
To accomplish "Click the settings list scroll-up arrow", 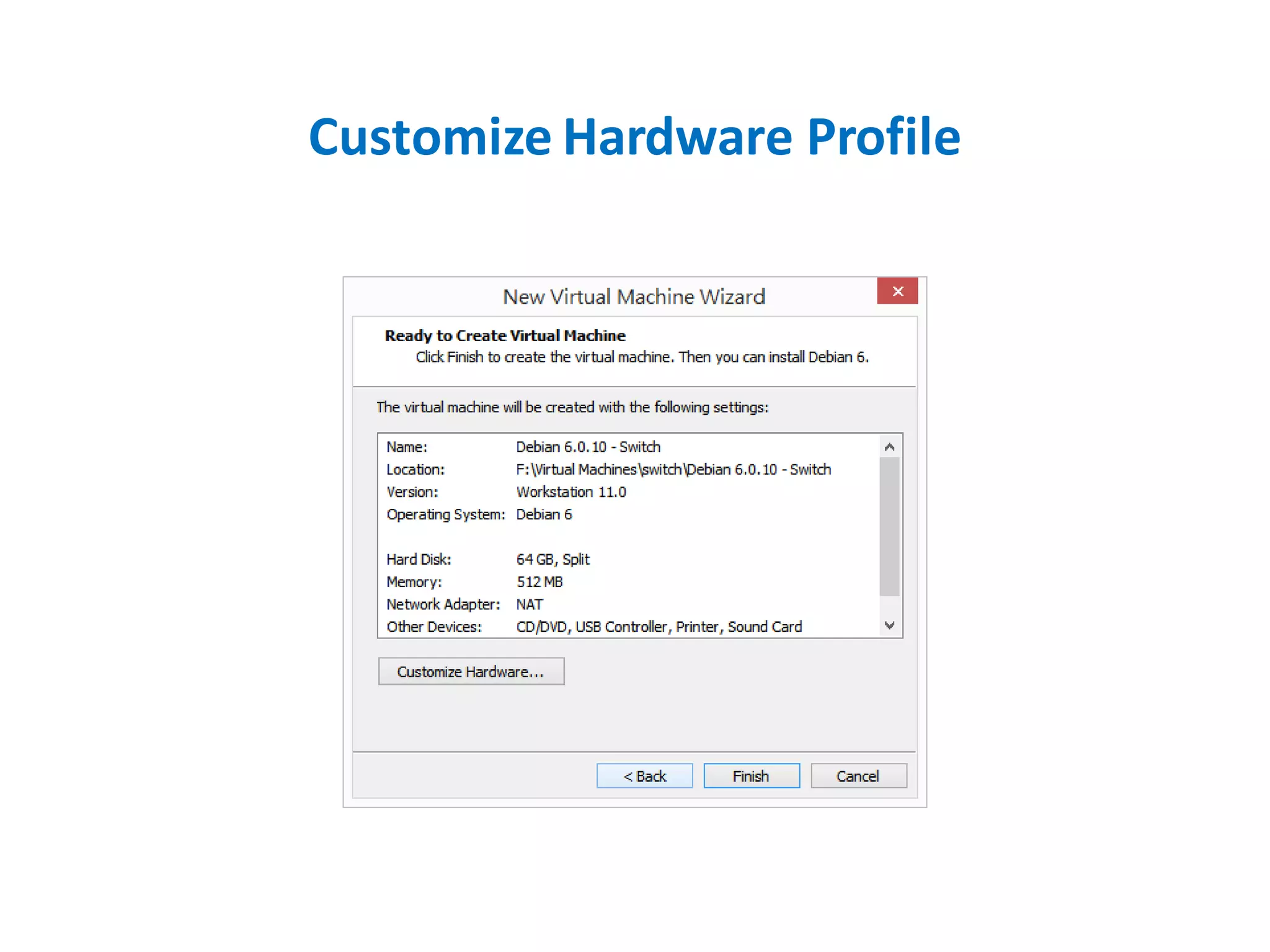I will click(x=889, y=447).
